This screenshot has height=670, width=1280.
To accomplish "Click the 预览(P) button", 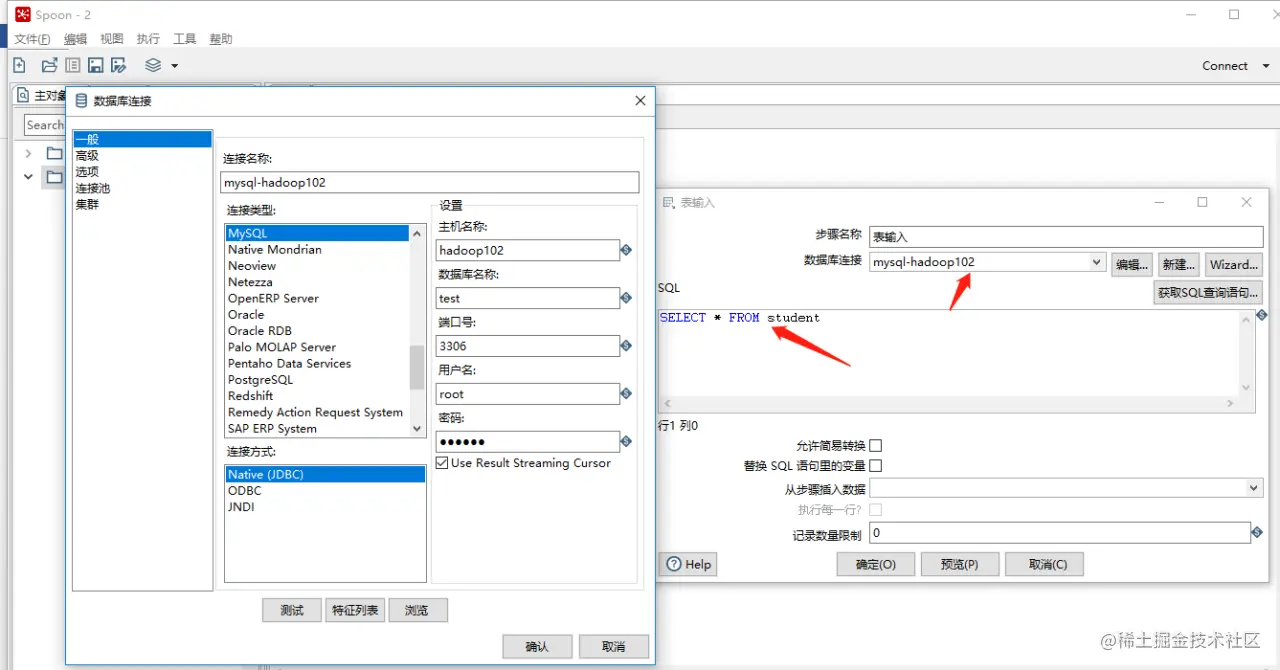I will [960, 564].
